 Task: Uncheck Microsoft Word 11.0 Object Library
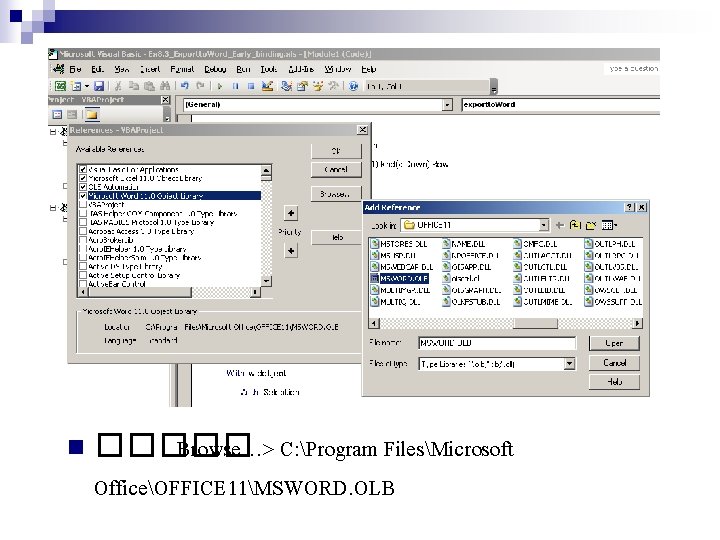click(x=83, y=196)
